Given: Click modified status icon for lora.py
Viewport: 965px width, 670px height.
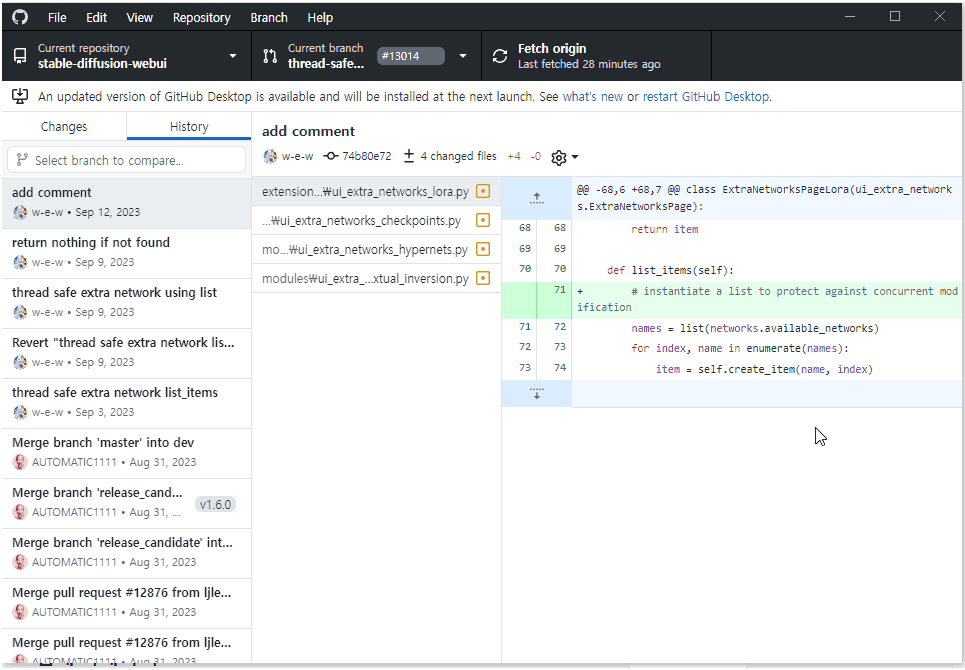Looking at the screenshot, I should pyautogui.click(x=483, y=191).
